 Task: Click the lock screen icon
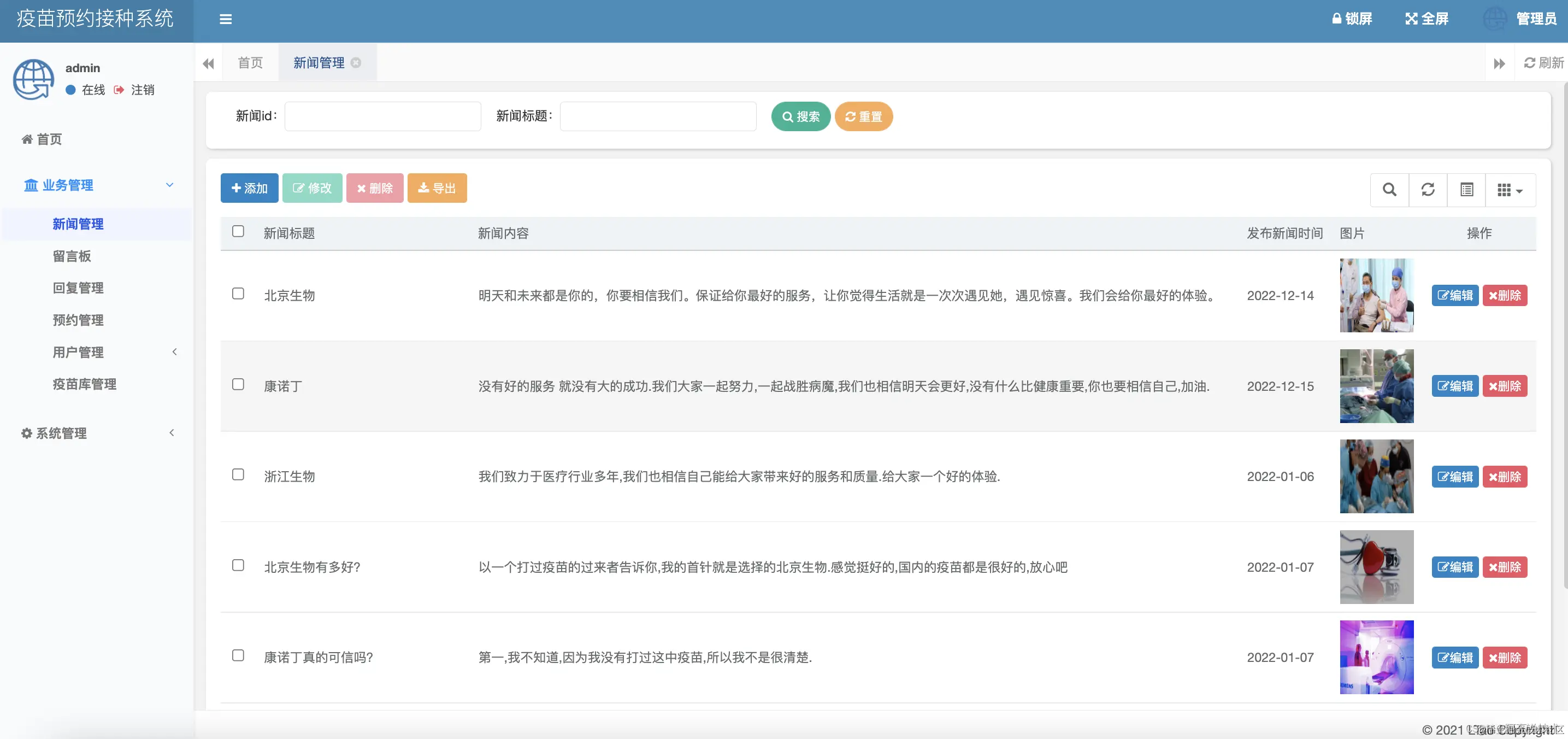[1337, 19]
